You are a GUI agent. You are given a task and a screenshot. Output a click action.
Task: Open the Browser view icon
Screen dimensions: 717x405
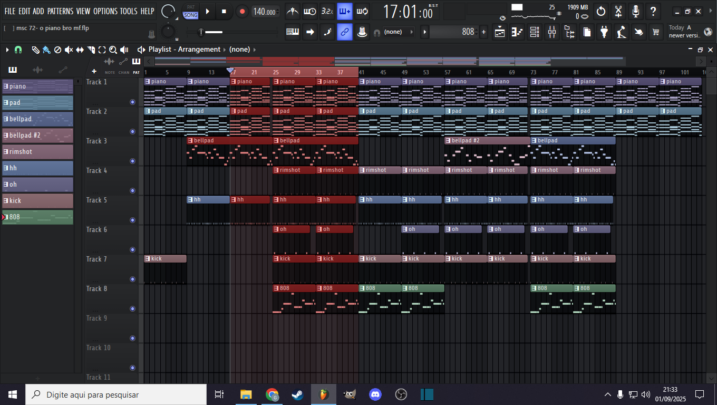click(x=569, y=32)
